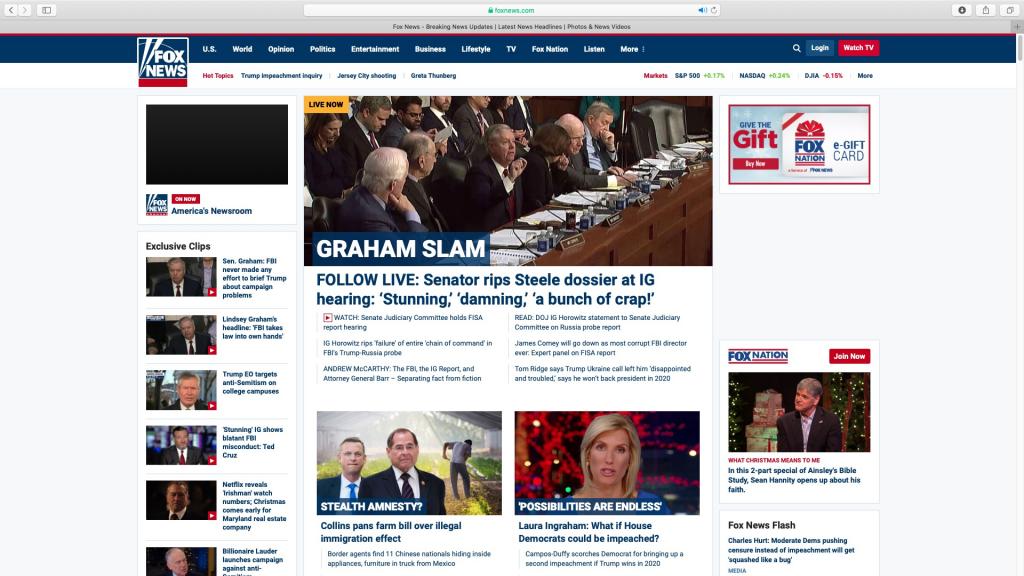Open Fox Nation in the nav bar
1024x576 pixels.
pos(550,49)
